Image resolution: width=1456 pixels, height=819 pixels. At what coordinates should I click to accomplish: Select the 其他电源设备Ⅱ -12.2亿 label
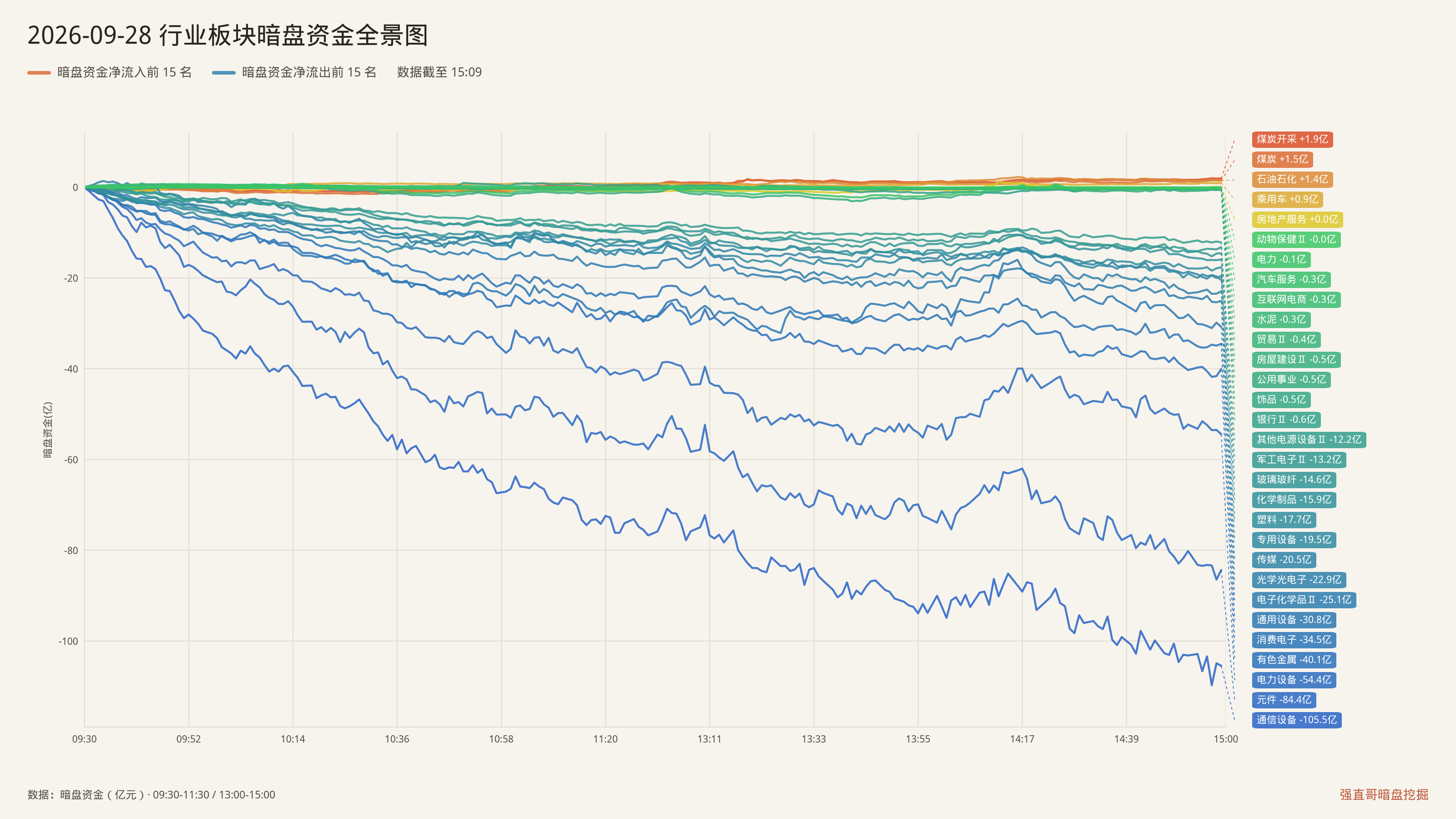[x=1309, y=440]
